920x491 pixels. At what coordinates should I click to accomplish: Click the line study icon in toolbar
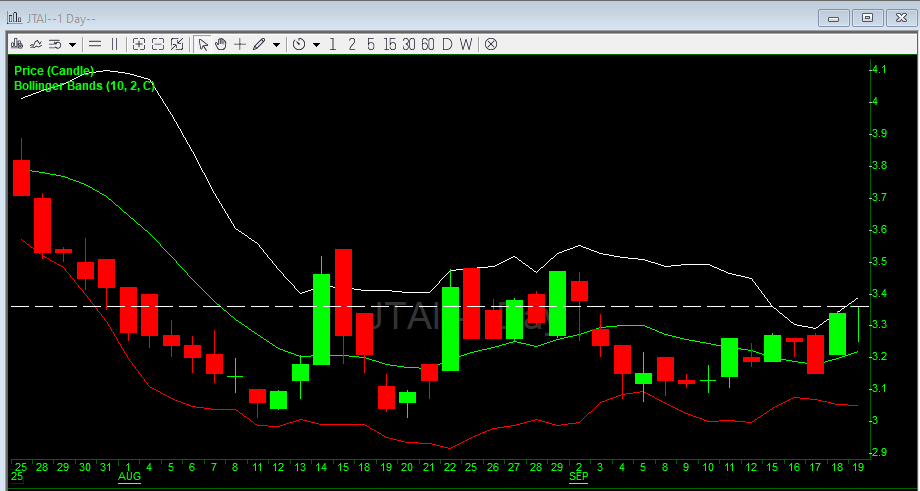36,44
